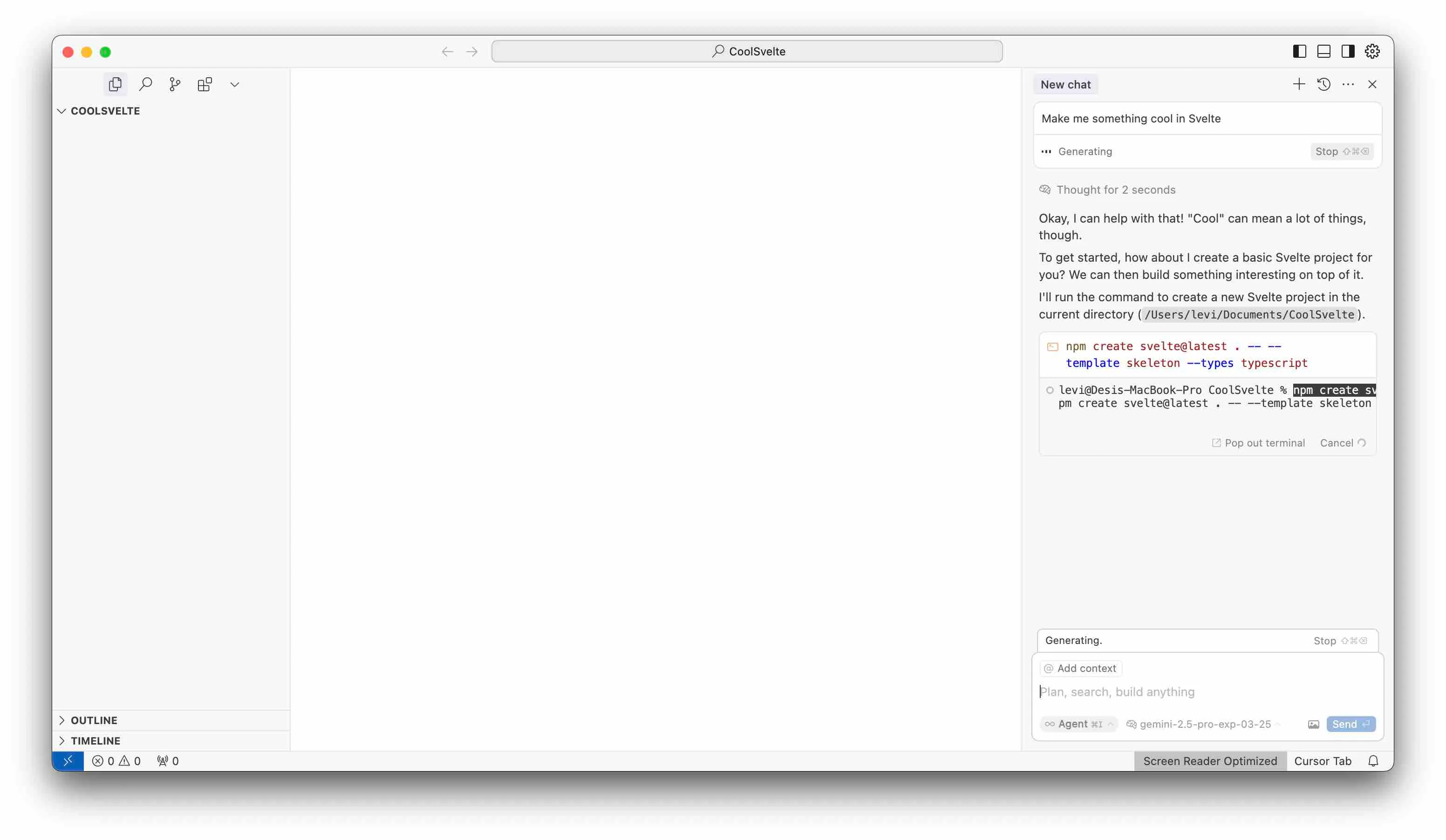This screenshot has width=1446, height=840.
Task: Open the Extensions view icon
Action: click(205, 84)
